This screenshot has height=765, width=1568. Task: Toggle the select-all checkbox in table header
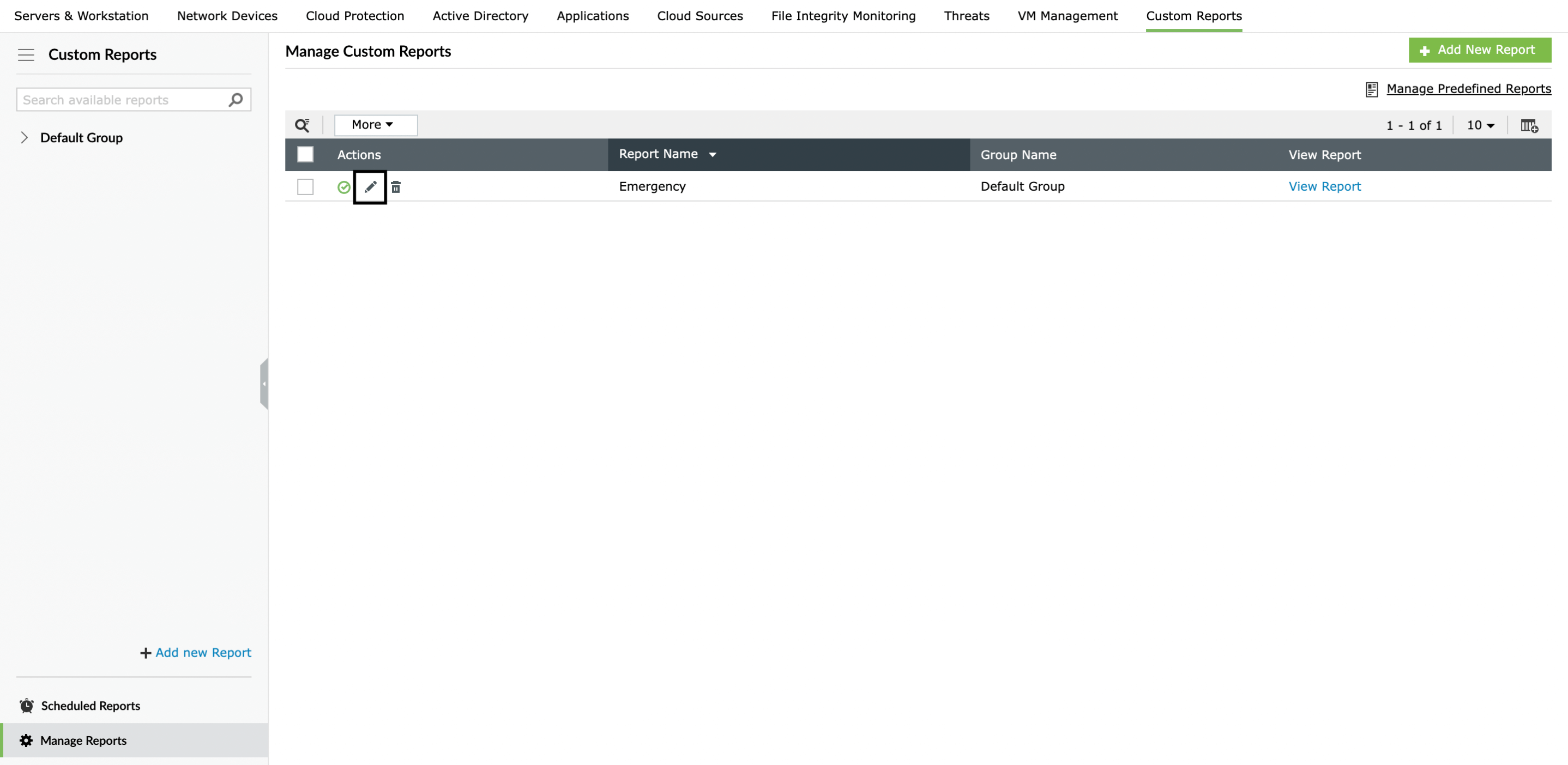point(305,154)
